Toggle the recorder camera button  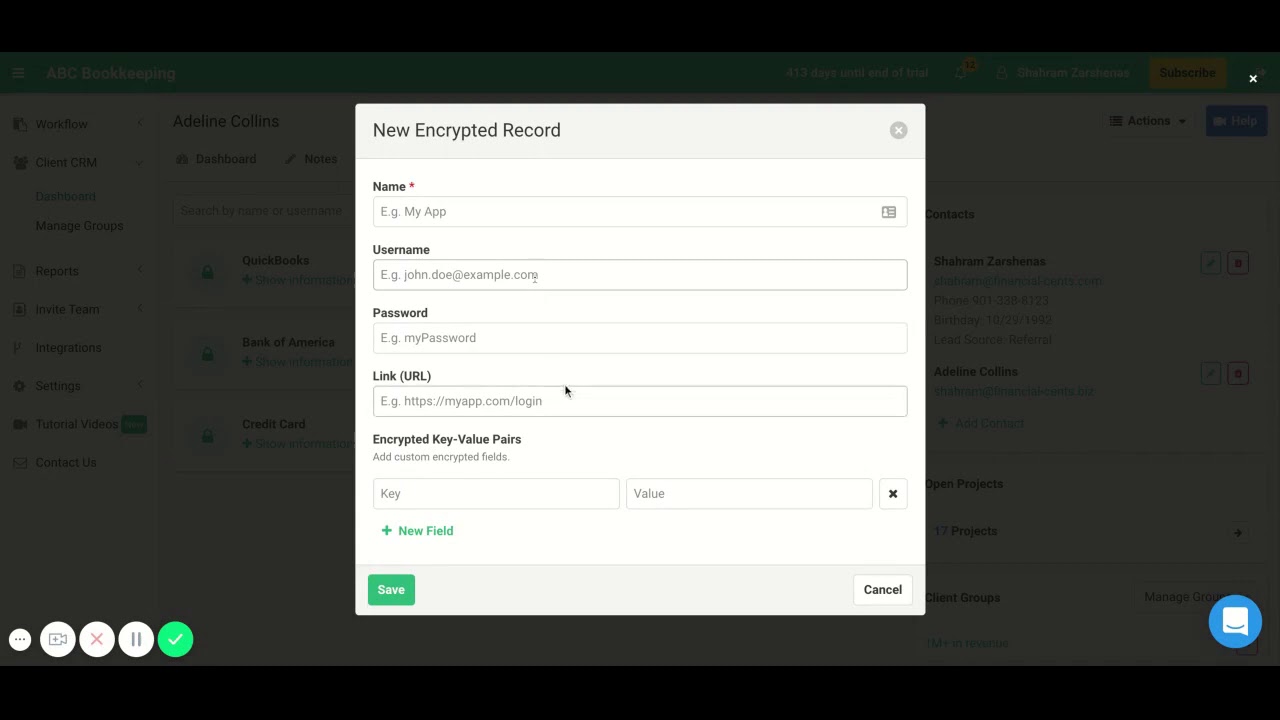pos(58,640)
